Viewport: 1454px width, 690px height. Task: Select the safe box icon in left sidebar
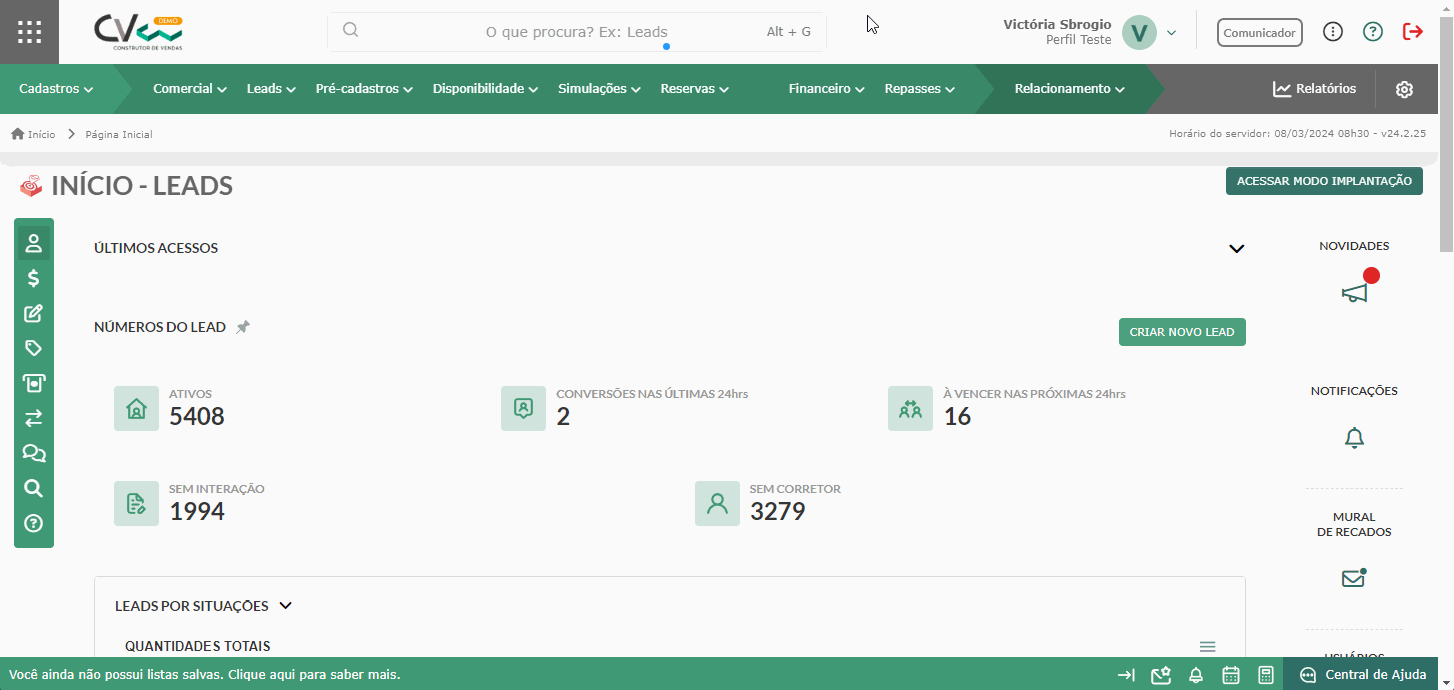click(x=34, y=383)
